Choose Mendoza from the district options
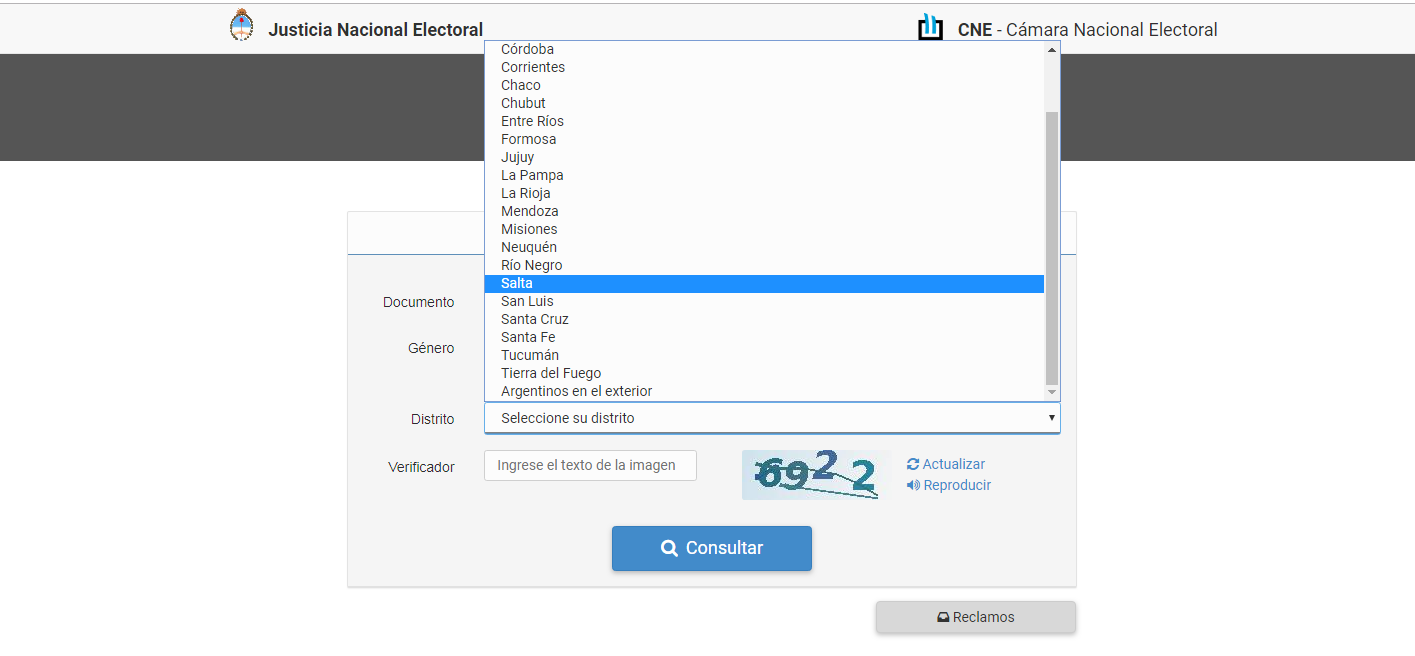This screenshot has height=656, width=1415. pos(530,211)
